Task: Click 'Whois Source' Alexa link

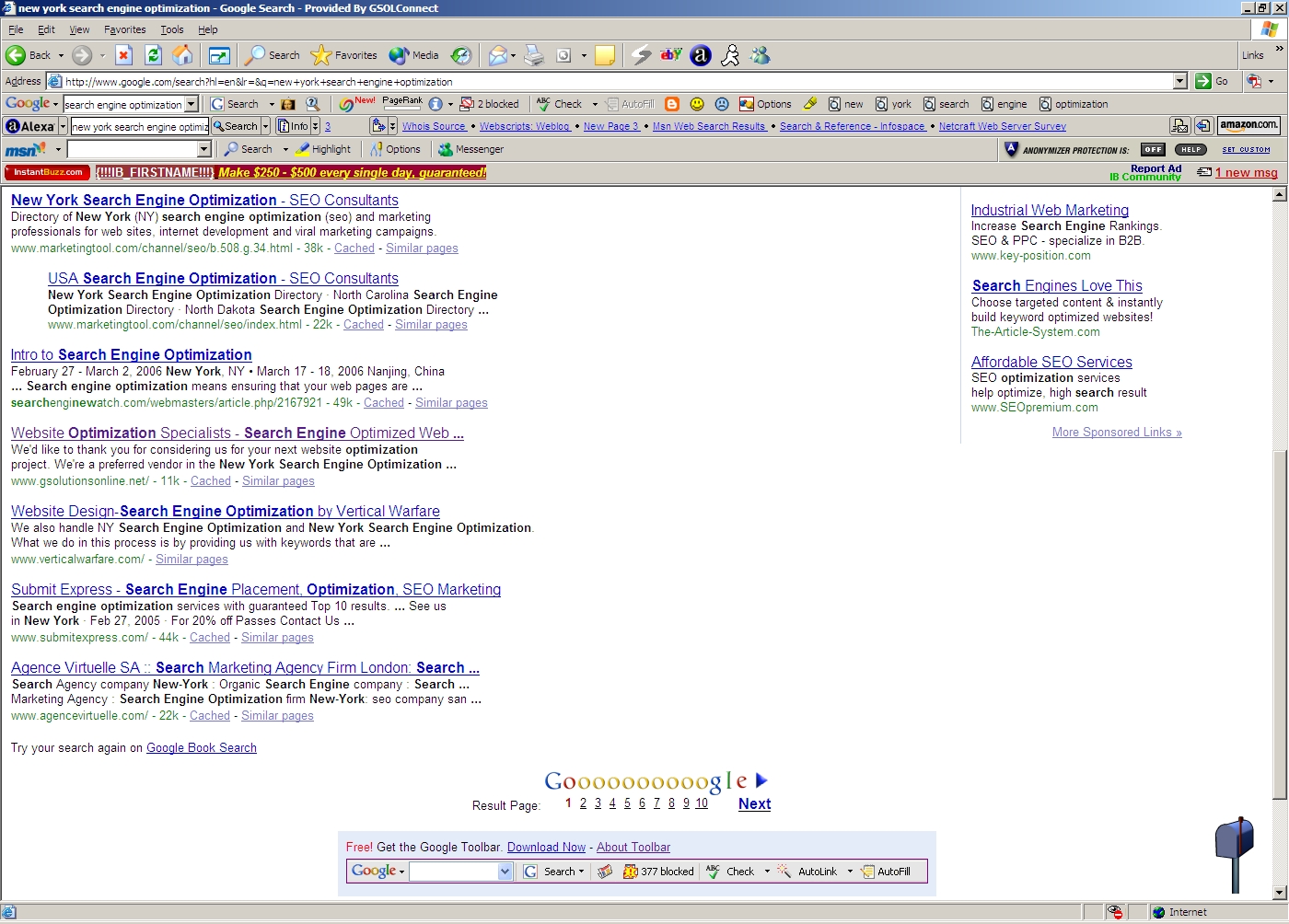Action: coord(434,126)
